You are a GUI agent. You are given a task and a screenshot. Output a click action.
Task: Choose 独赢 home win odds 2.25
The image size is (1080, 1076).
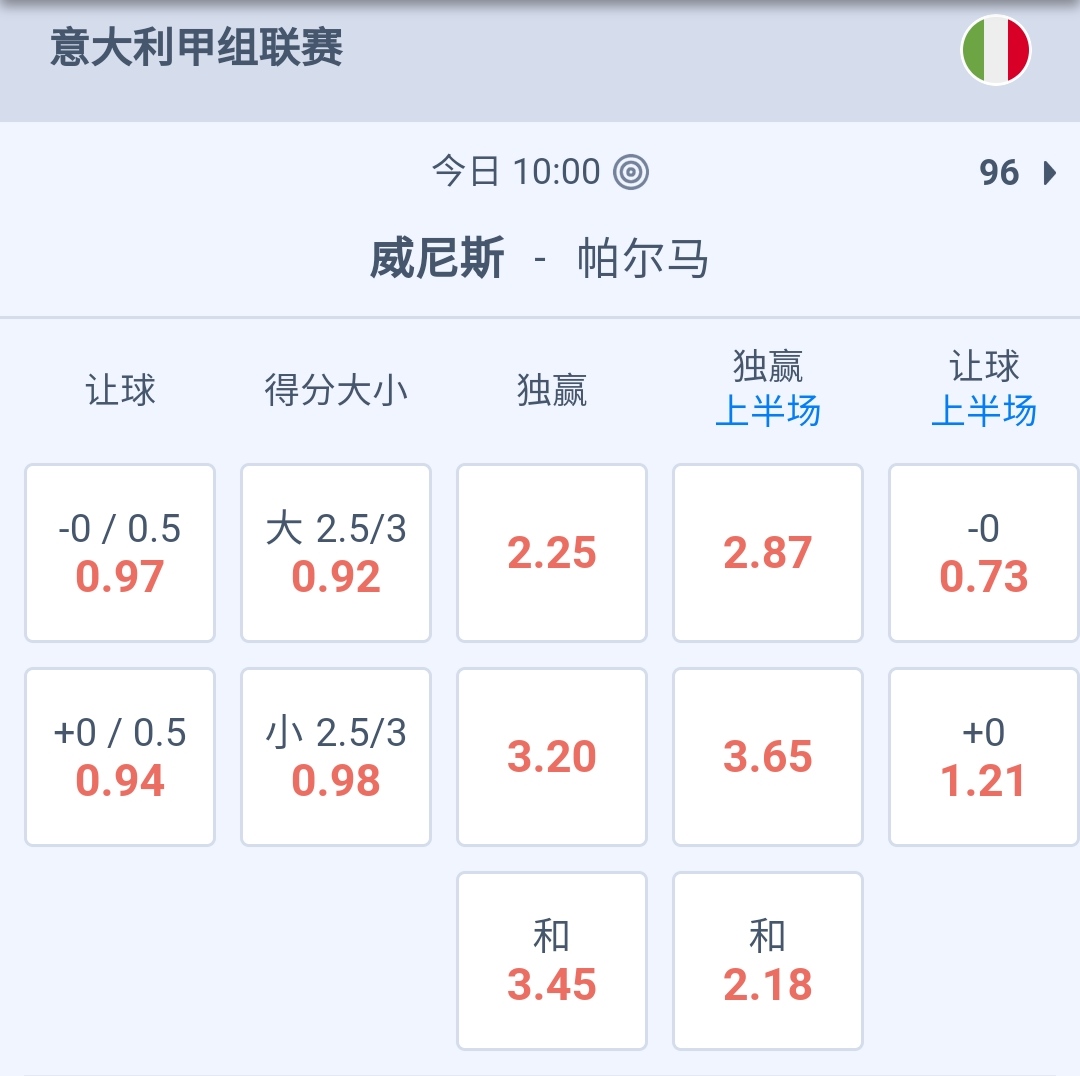point(552,553)
